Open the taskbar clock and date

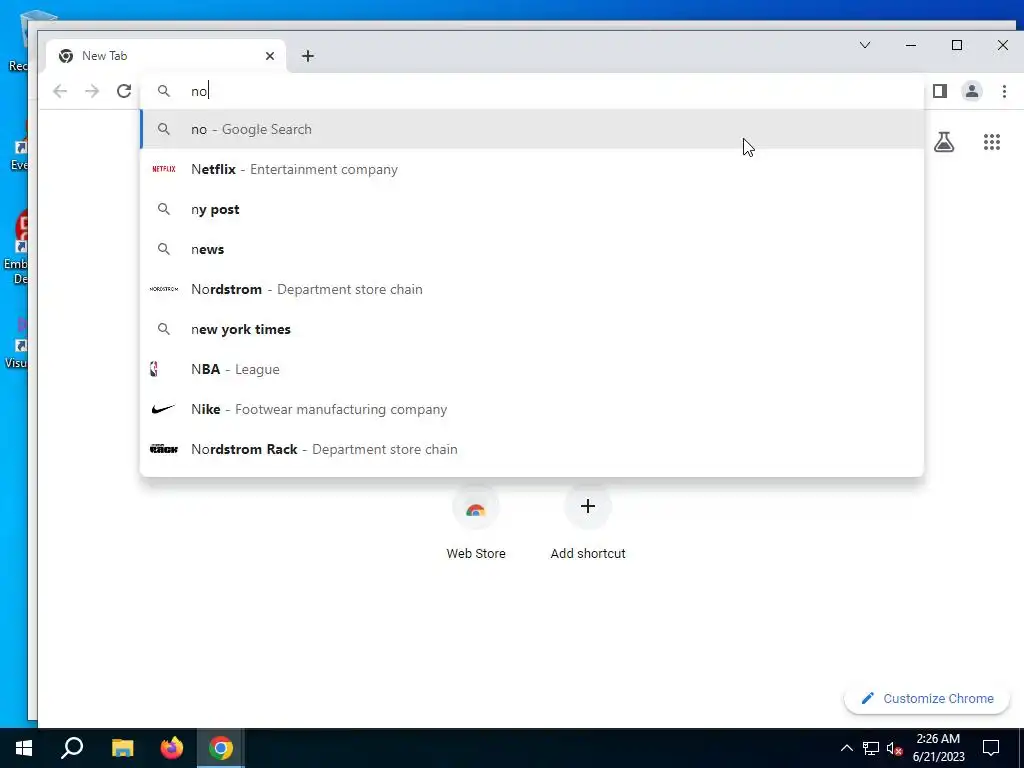point(938,748)
